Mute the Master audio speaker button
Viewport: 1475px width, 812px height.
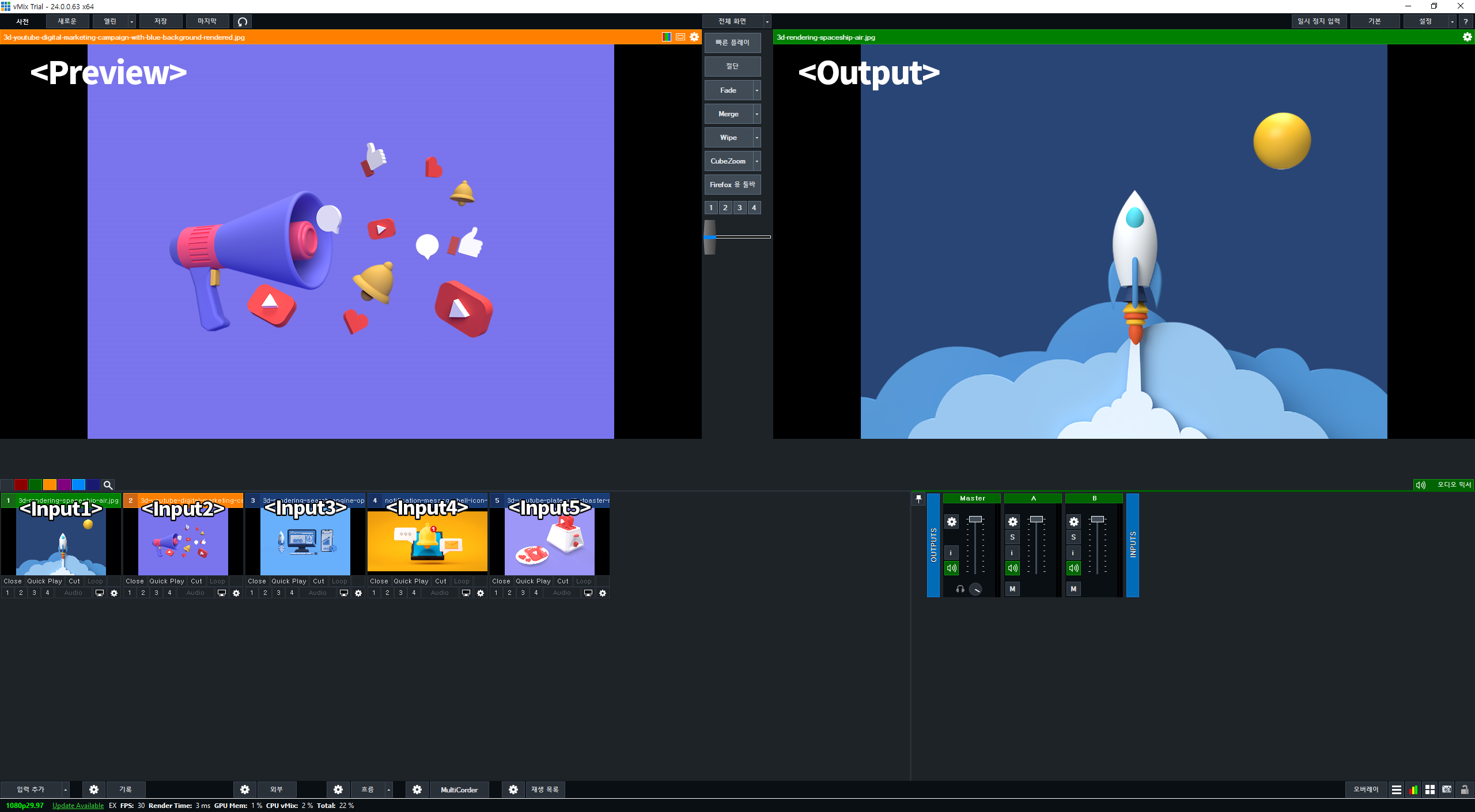[952, 568]
